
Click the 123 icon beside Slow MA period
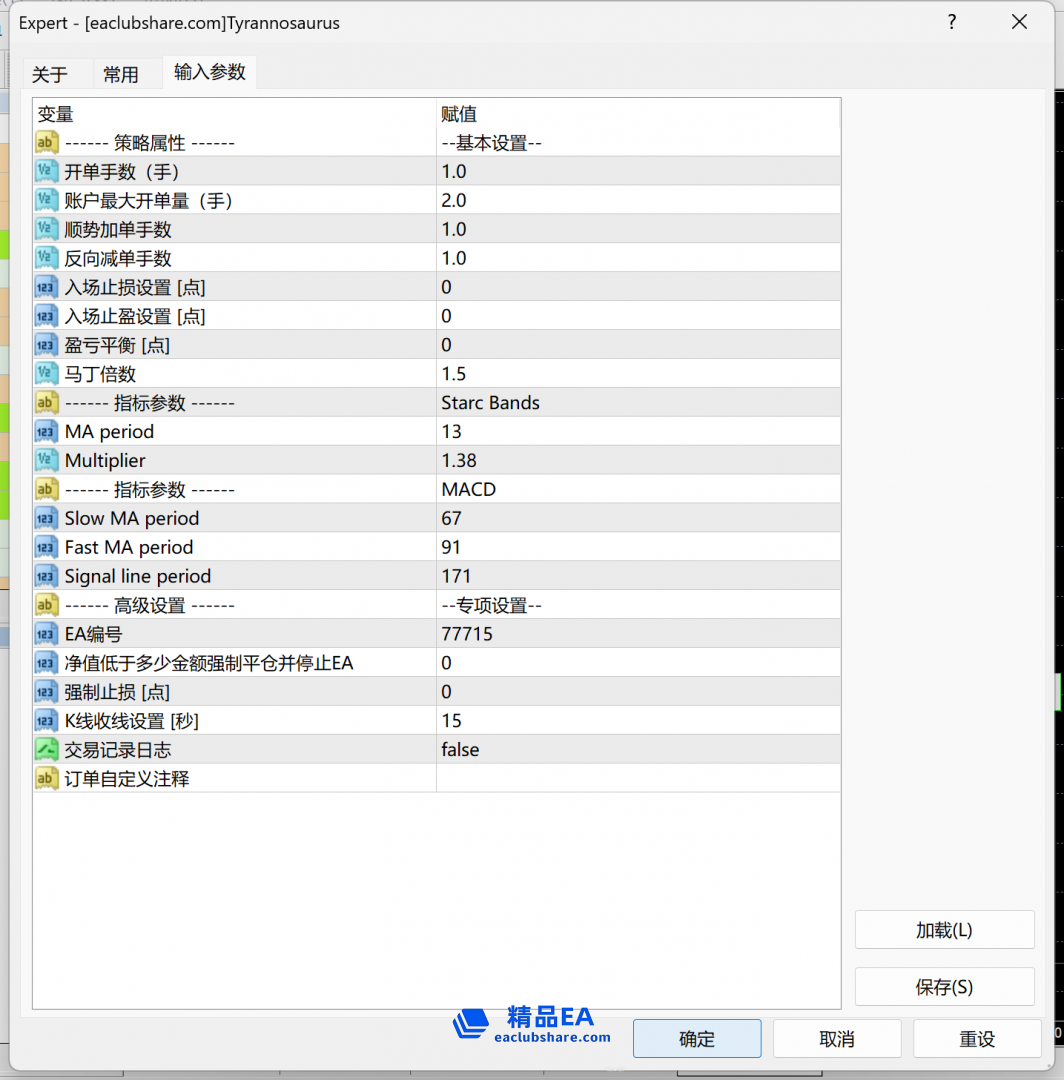pos(46,518)
